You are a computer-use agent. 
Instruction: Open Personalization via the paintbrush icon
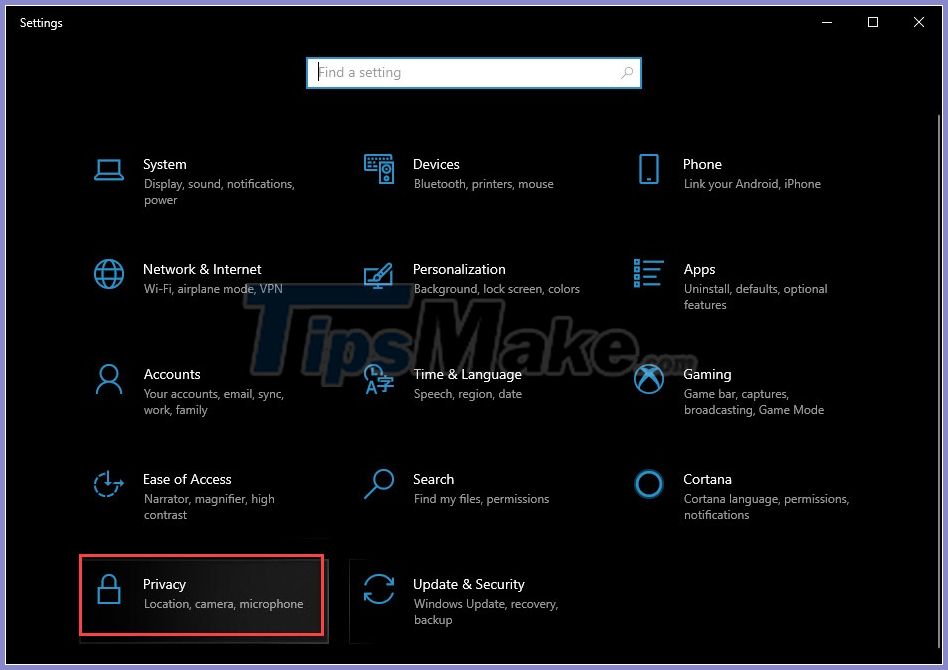click(378, 275)
